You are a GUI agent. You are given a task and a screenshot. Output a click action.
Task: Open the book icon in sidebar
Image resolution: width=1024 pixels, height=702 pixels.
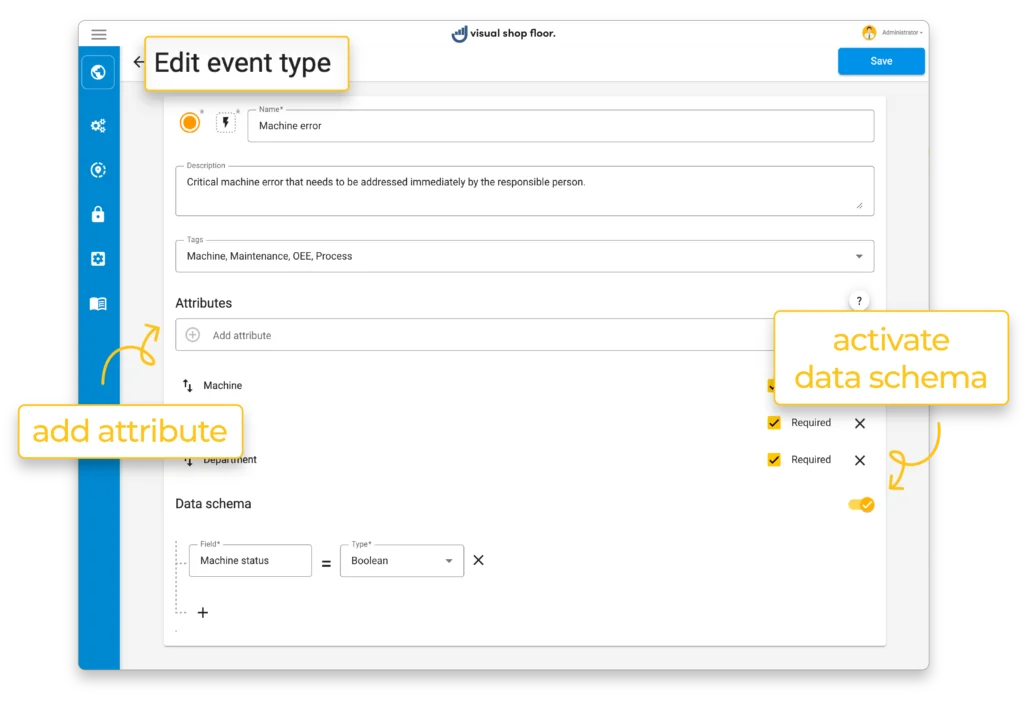tap(98, 304)
